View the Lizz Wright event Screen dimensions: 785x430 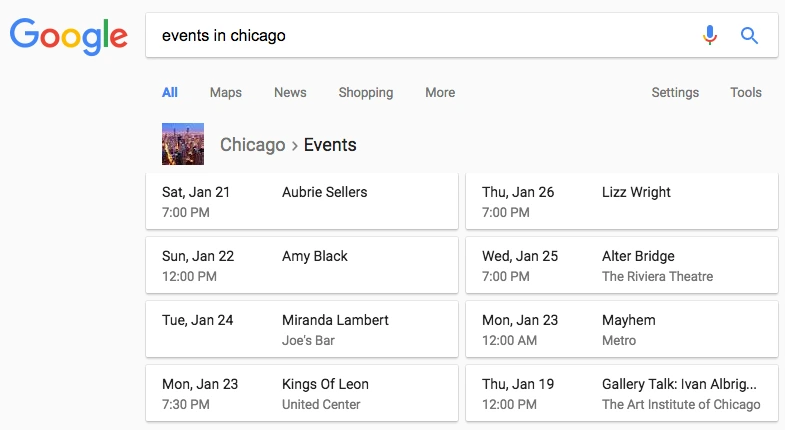(x=622, y=202)
